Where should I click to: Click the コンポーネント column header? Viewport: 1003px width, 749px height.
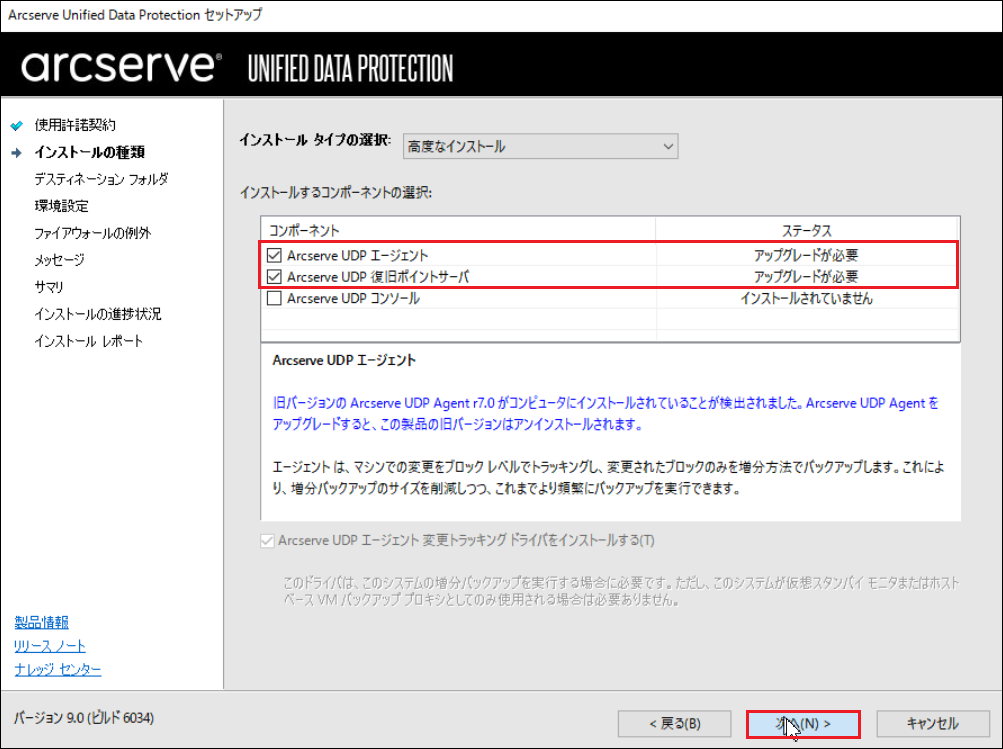(x=458, y=230)
